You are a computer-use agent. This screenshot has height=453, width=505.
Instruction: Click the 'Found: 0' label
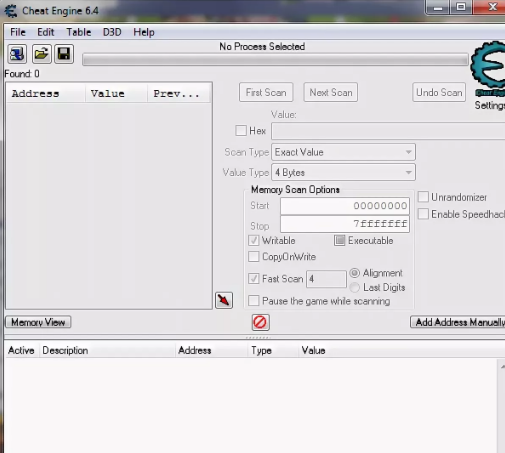[22, 73]
